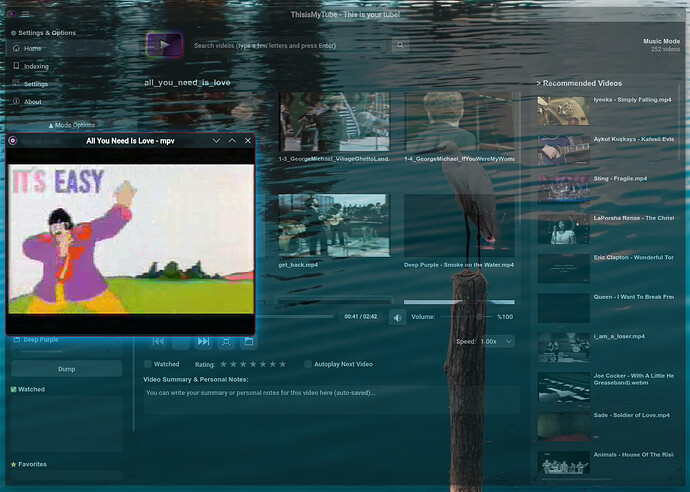Click the 00:41 / 02:42 time display

tap(360, 316)
